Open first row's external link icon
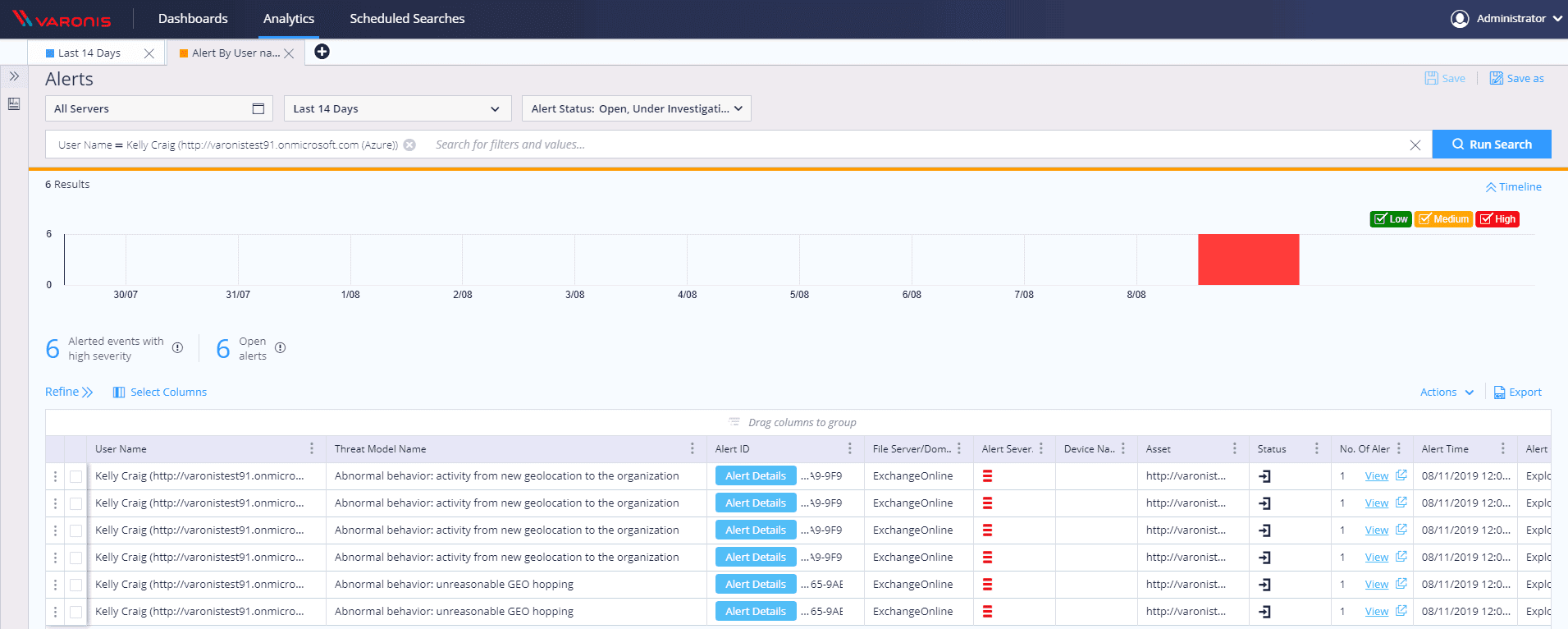The height and width of the screenshot is (629, 1568). [1401, 475]
